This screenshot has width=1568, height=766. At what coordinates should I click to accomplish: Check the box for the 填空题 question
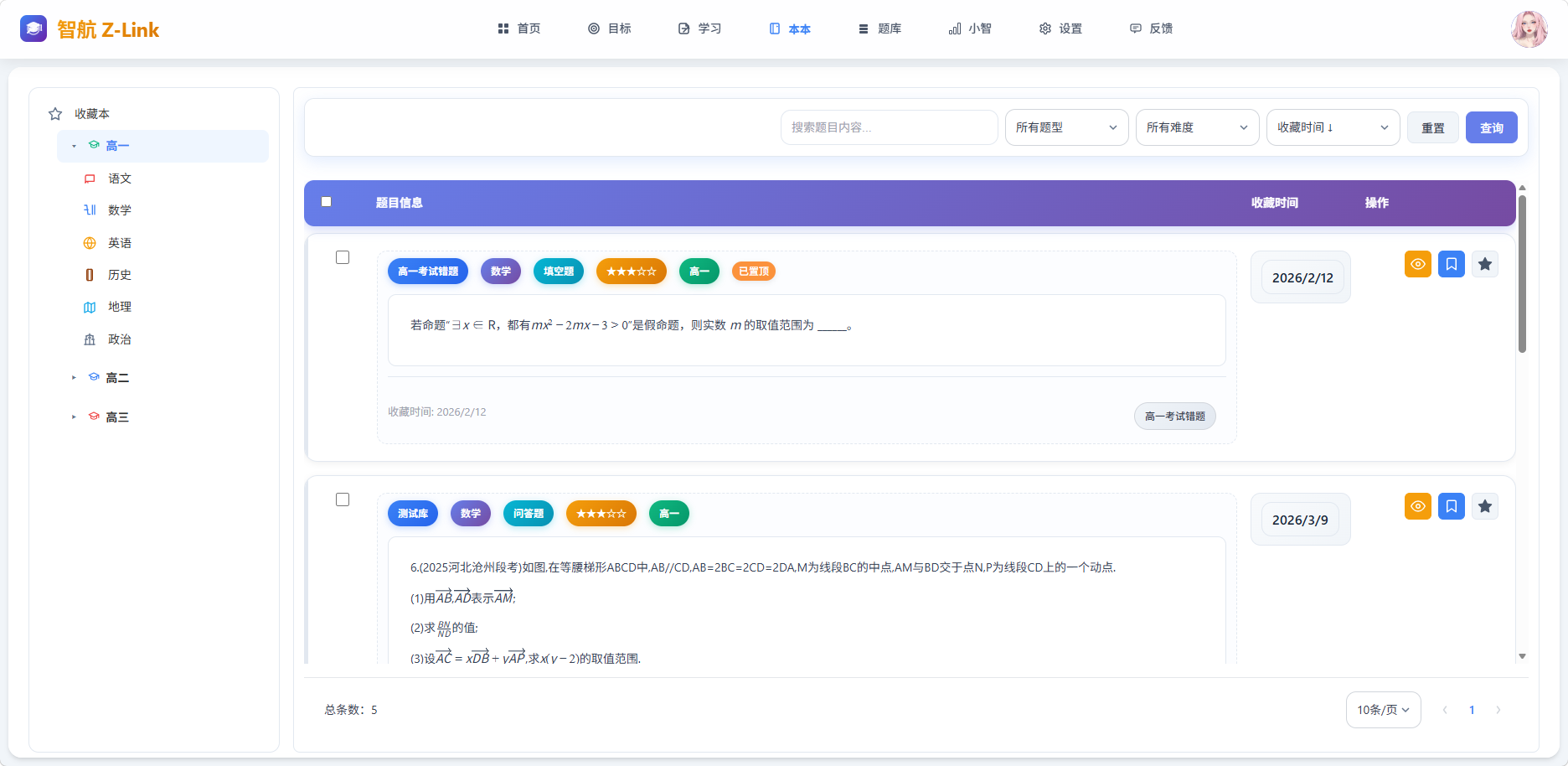pyautogui.click(x=343, y=257)
